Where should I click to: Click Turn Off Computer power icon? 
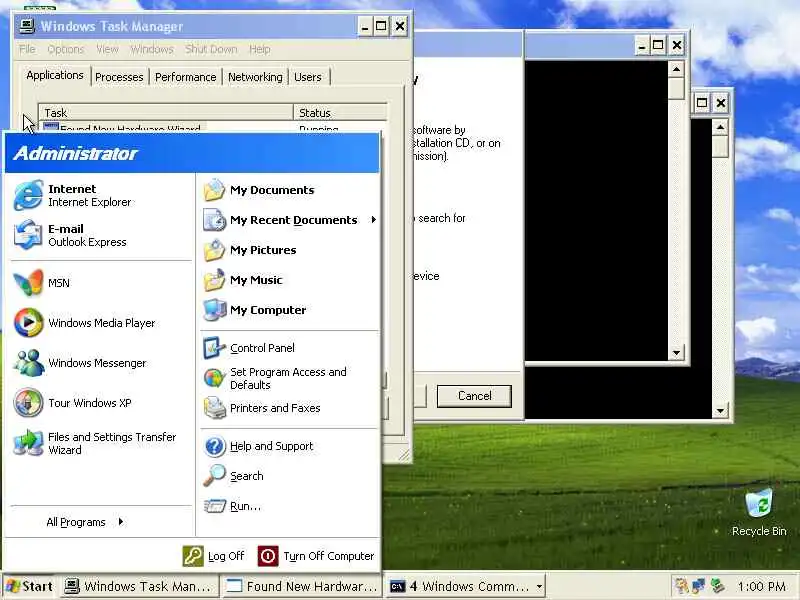tap(268, 556)
